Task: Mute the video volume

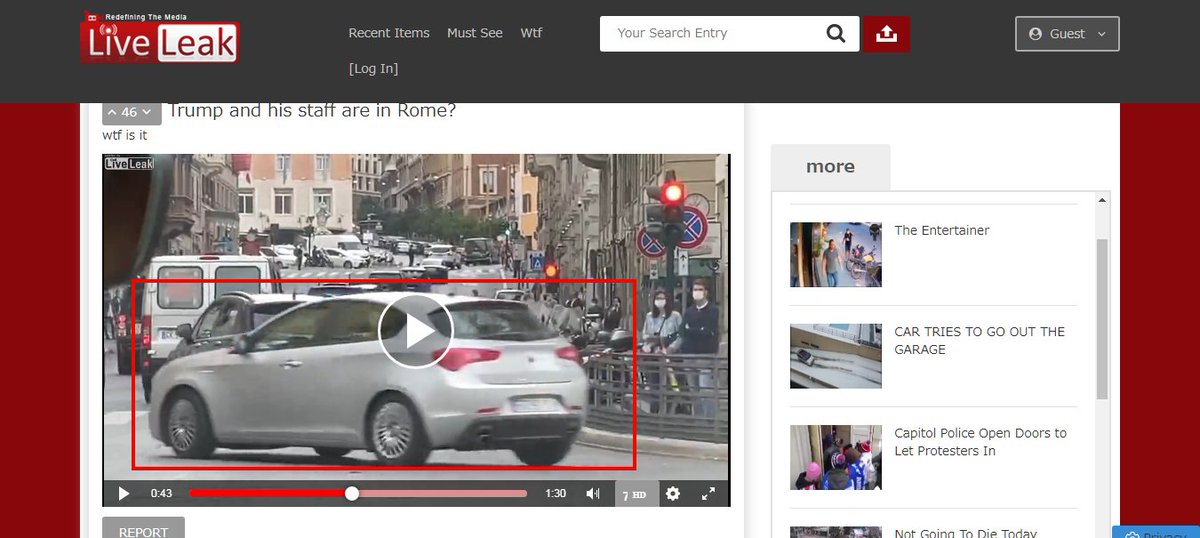Action: coord(593,493)
